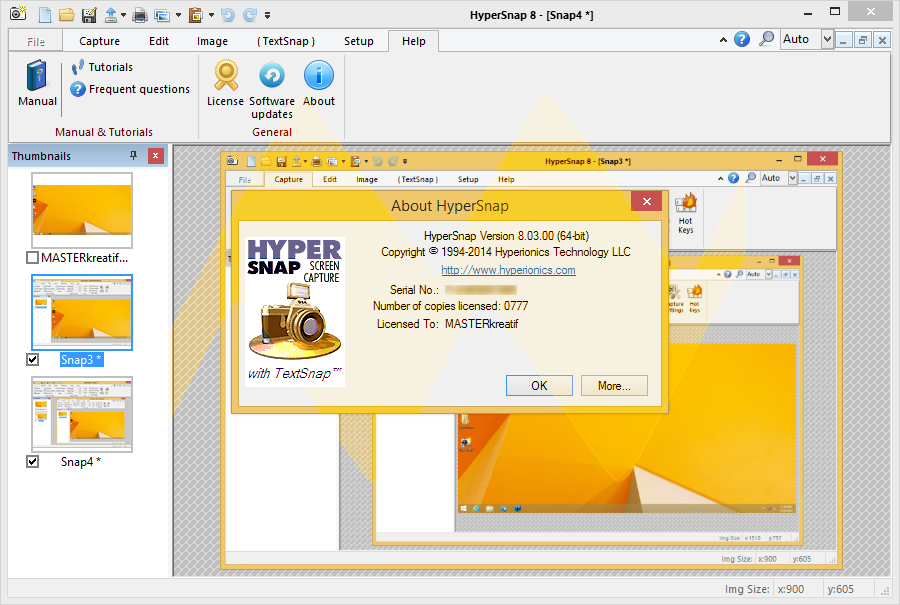This screenshot has height=605, width=900.
Task: Click OK in the captured About HyperSnap dialog
Action: pos(539,386)
